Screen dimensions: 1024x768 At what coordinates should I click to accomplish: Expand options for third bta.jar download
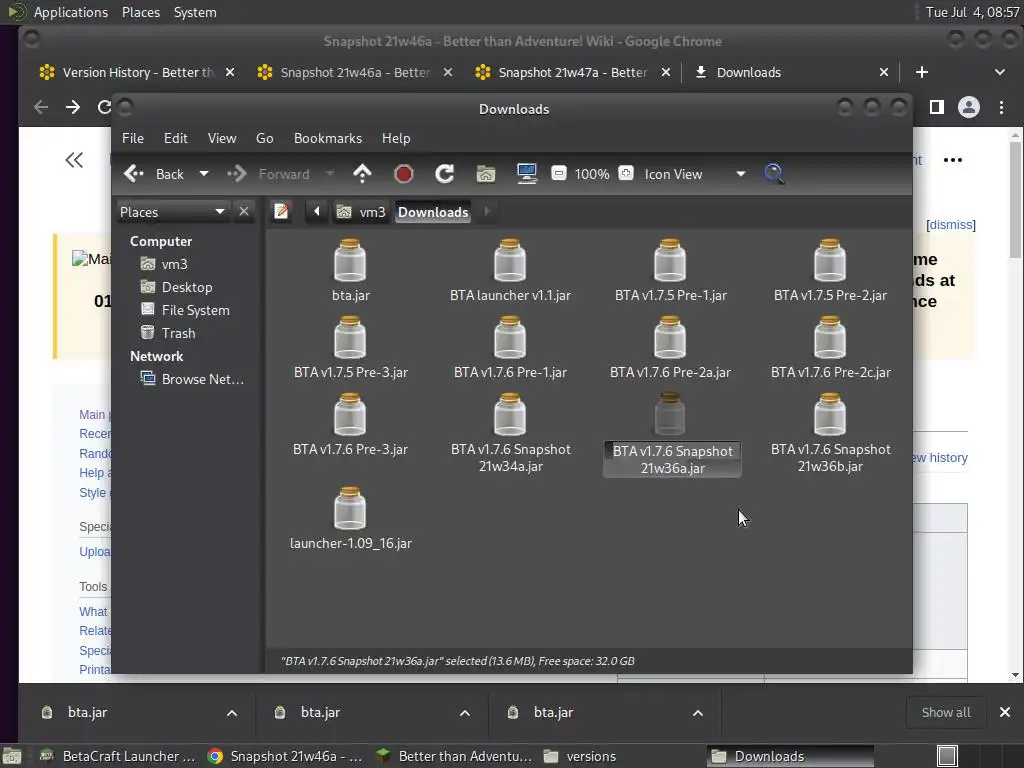pos(697,713)
